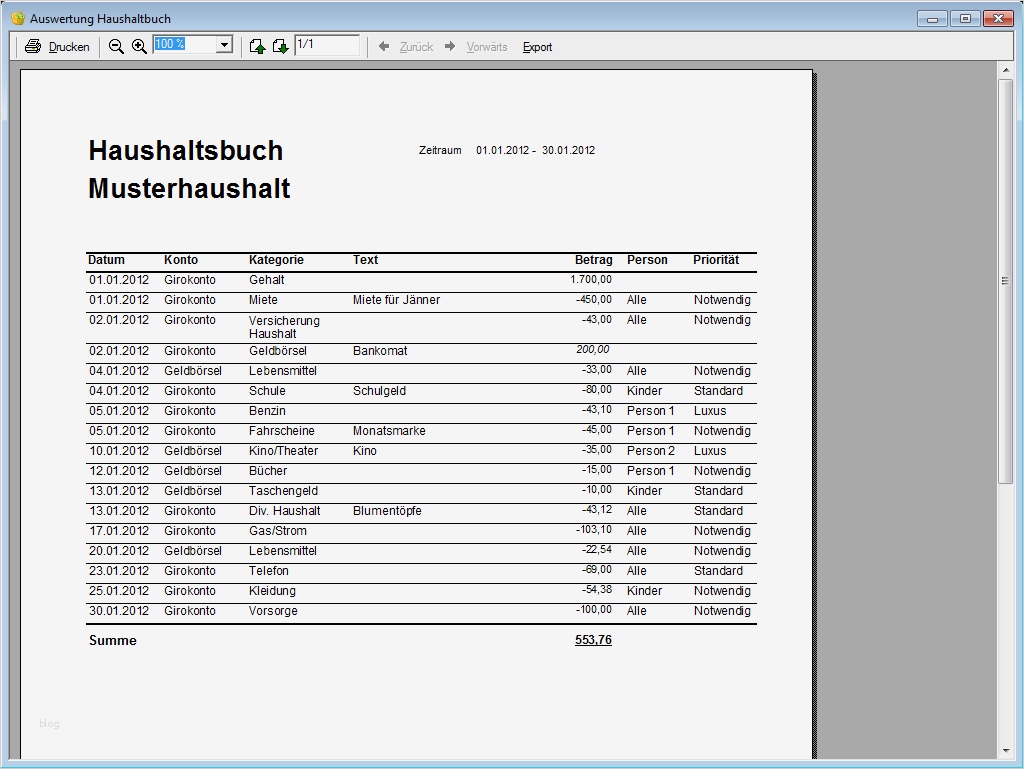The width and height of the screenshot is (1024, 769).
Task: Click the Text column header
Action: [365, 260]
